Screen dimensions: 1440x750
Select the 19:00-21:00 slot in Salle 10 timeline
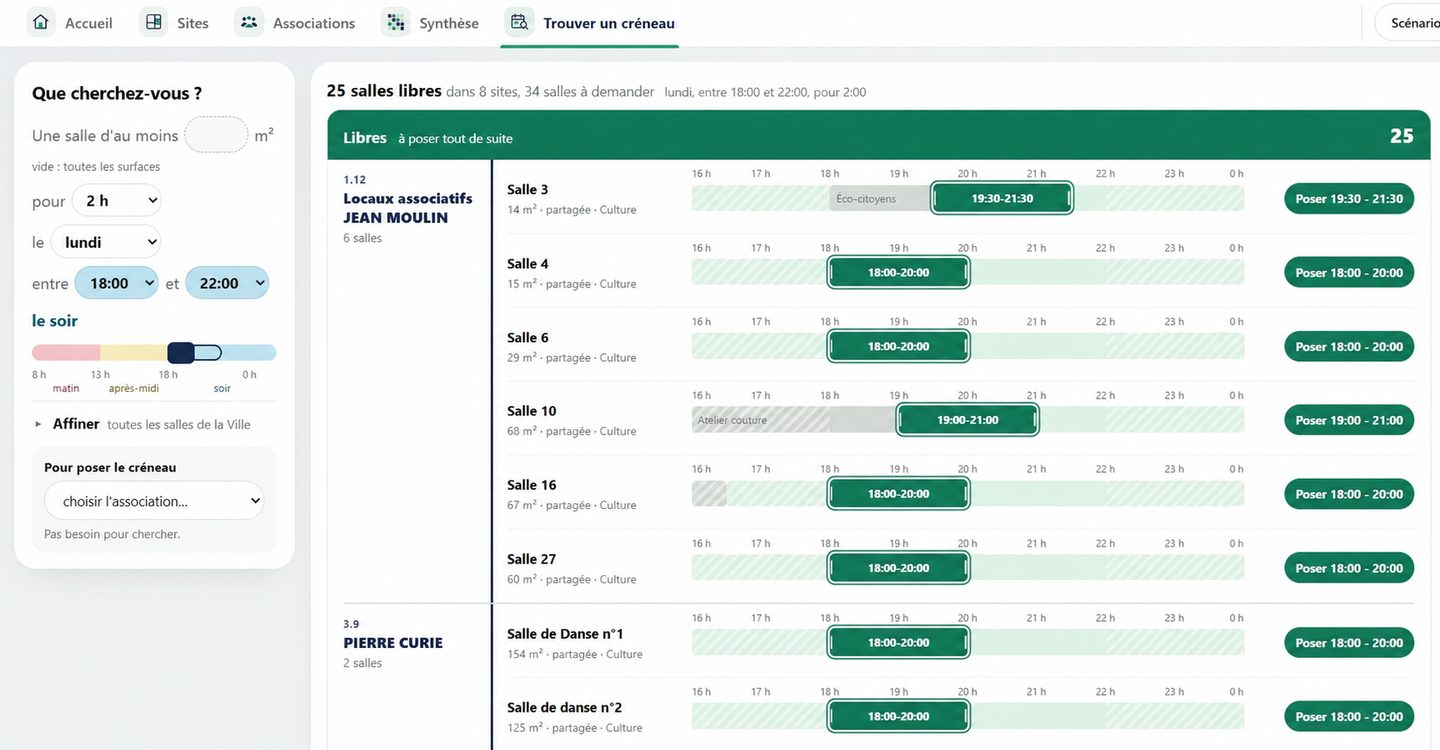point(968,420)
